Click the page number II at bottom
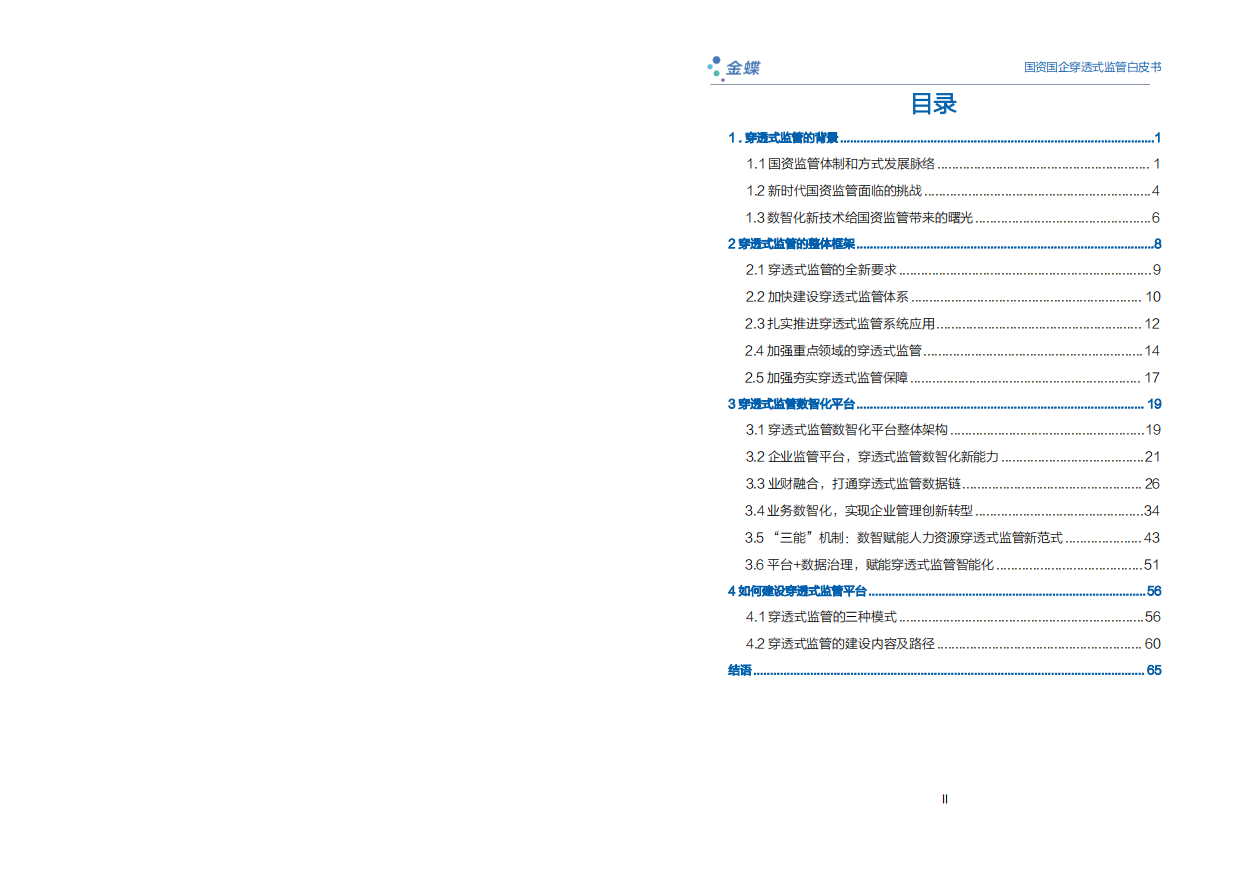 tap(944, 800)
